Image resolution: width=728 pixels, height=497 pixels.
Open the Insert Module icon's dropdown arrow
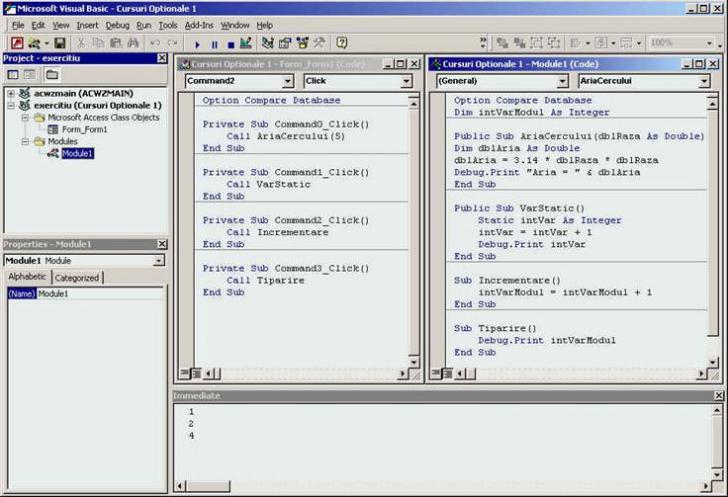[46, 44]
